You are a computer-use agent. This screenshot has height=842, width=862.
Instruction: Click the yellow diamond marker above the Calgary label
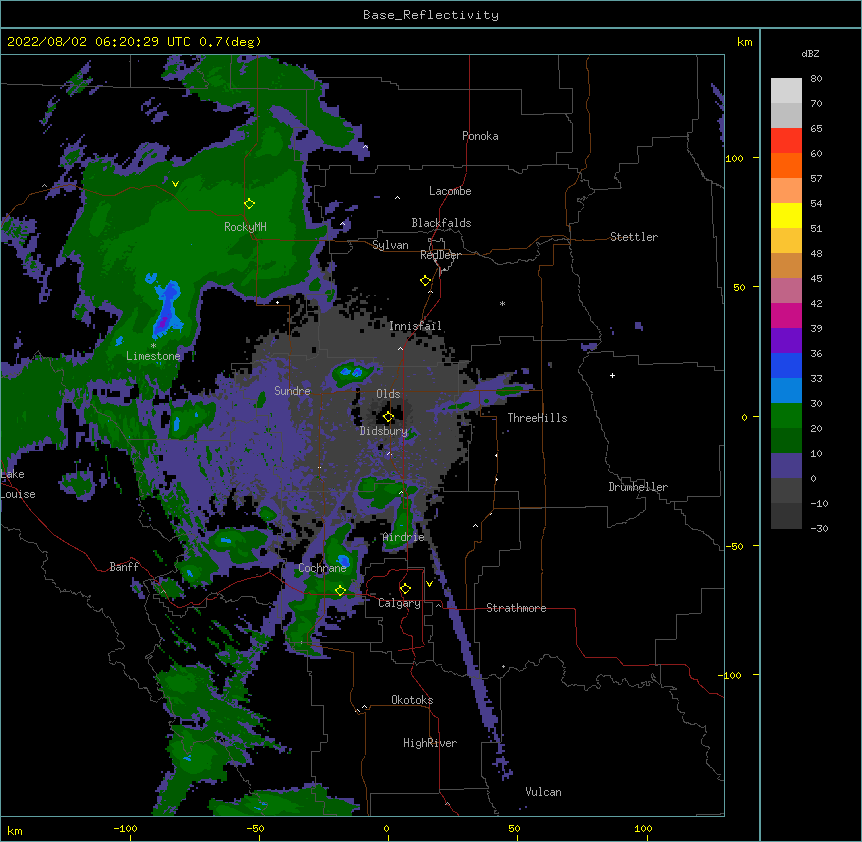click(405, 589)
